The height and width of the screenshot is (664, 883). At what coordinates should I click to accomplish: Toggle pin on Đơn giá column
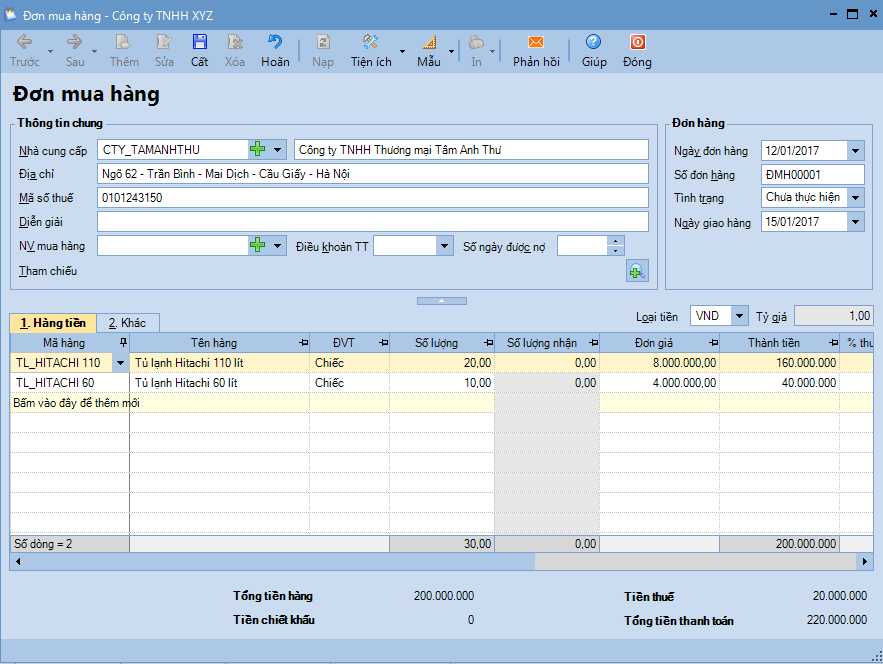click(711, 343)
